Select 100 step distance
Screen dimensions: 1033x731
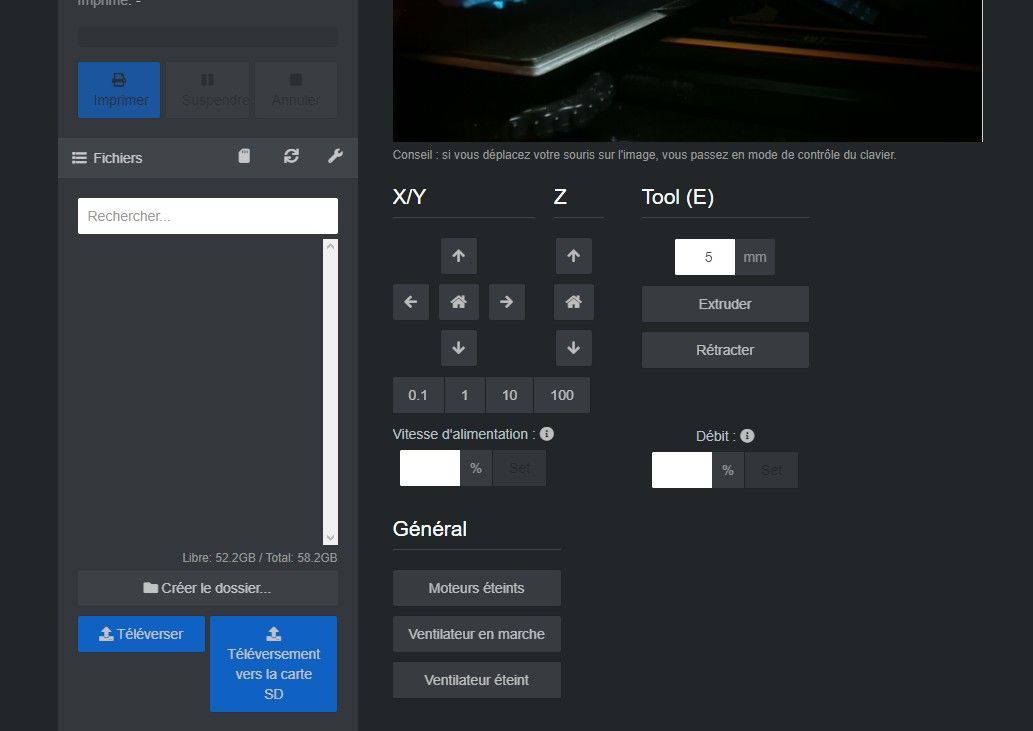[562, 395]
